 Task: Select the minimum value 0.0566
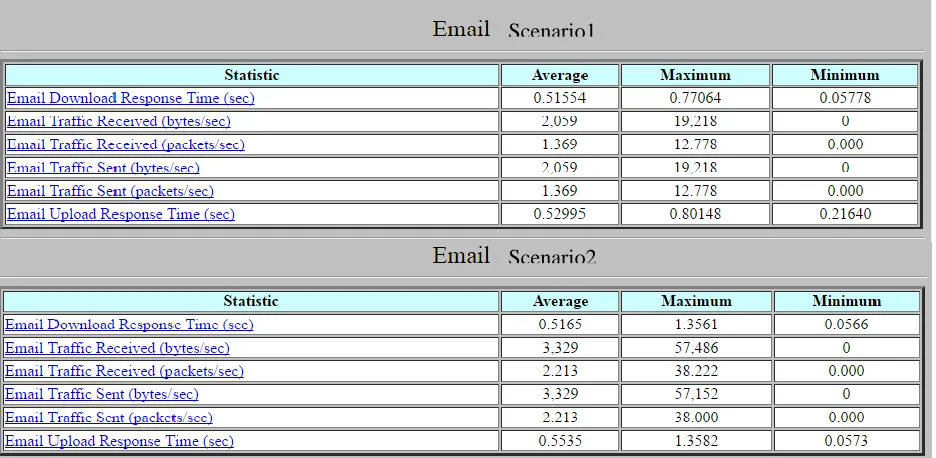[x=846, y=325]
